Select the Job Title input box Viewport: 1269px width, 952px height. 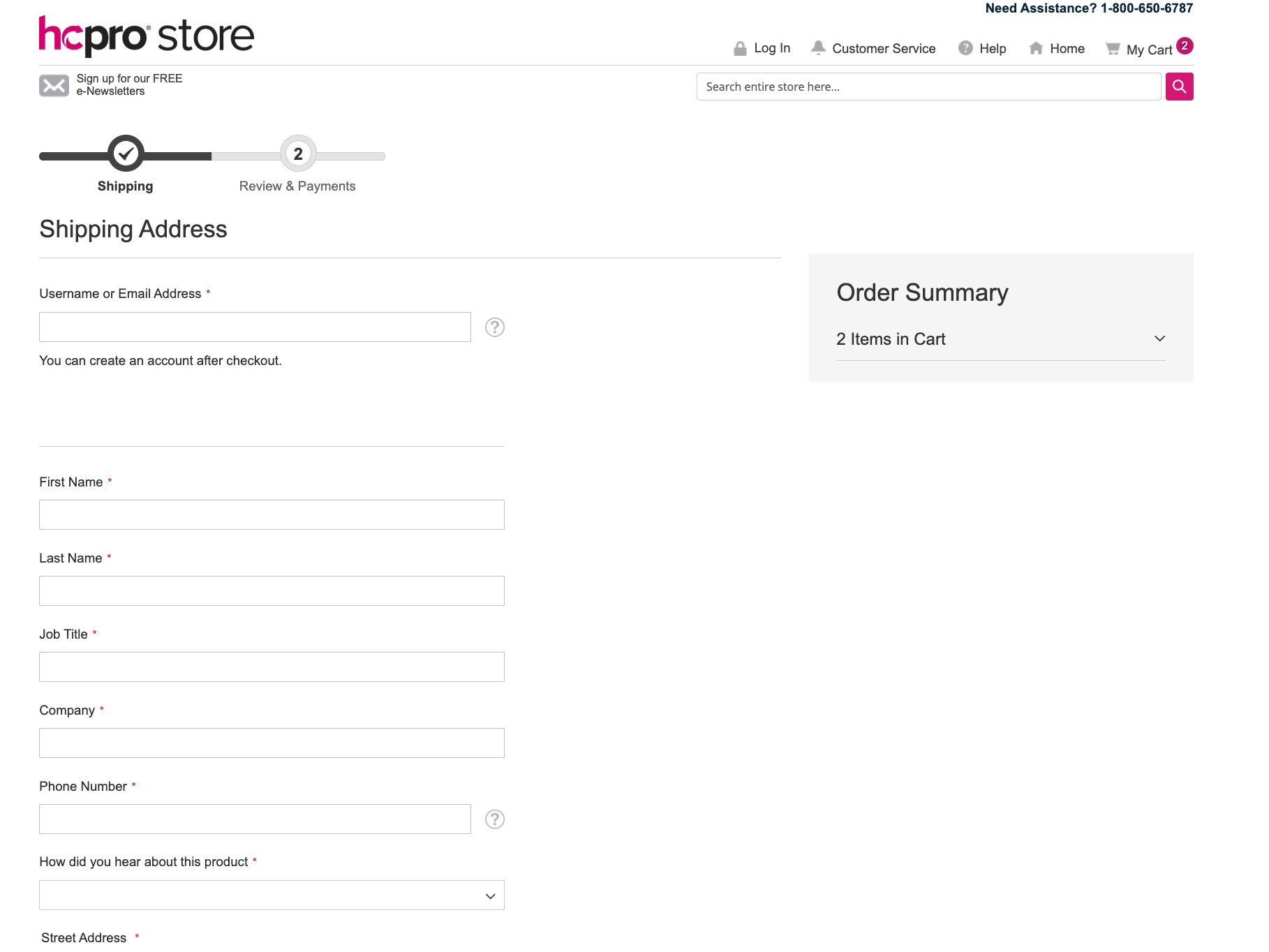tap(272, 667)
